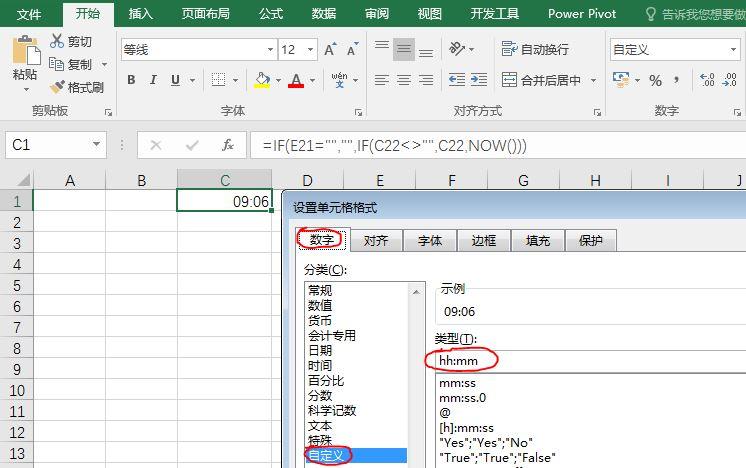Image resolution: width=746 pixels, height=468 pixels.
Task: Open merge and center dropdown arrow
Action: point(593,80)
